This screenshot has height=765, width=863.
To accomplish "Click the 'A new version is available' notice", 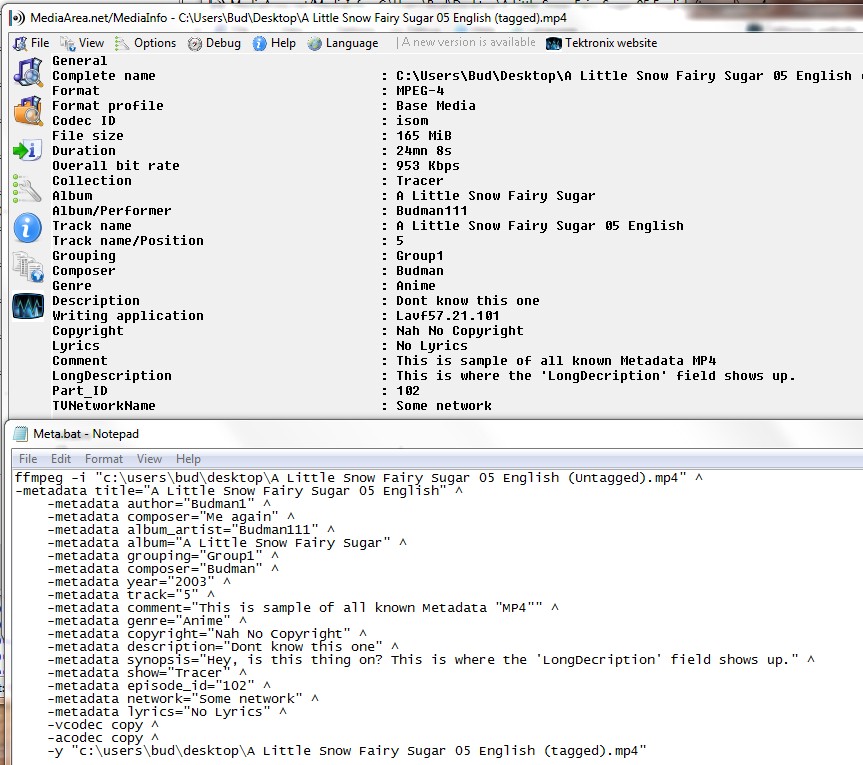I will click(x=468, y=42).
